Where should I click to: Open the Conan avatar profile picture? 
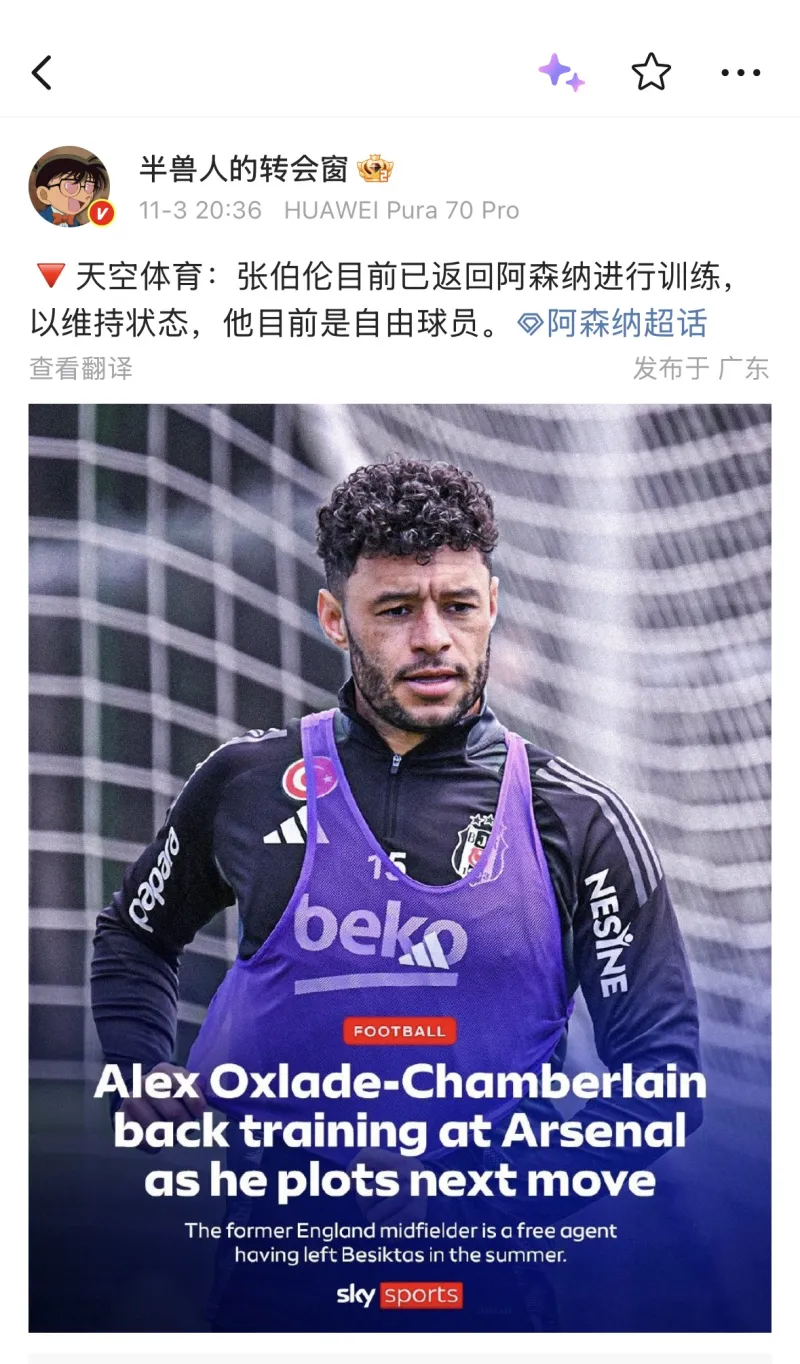pos(68,186)
